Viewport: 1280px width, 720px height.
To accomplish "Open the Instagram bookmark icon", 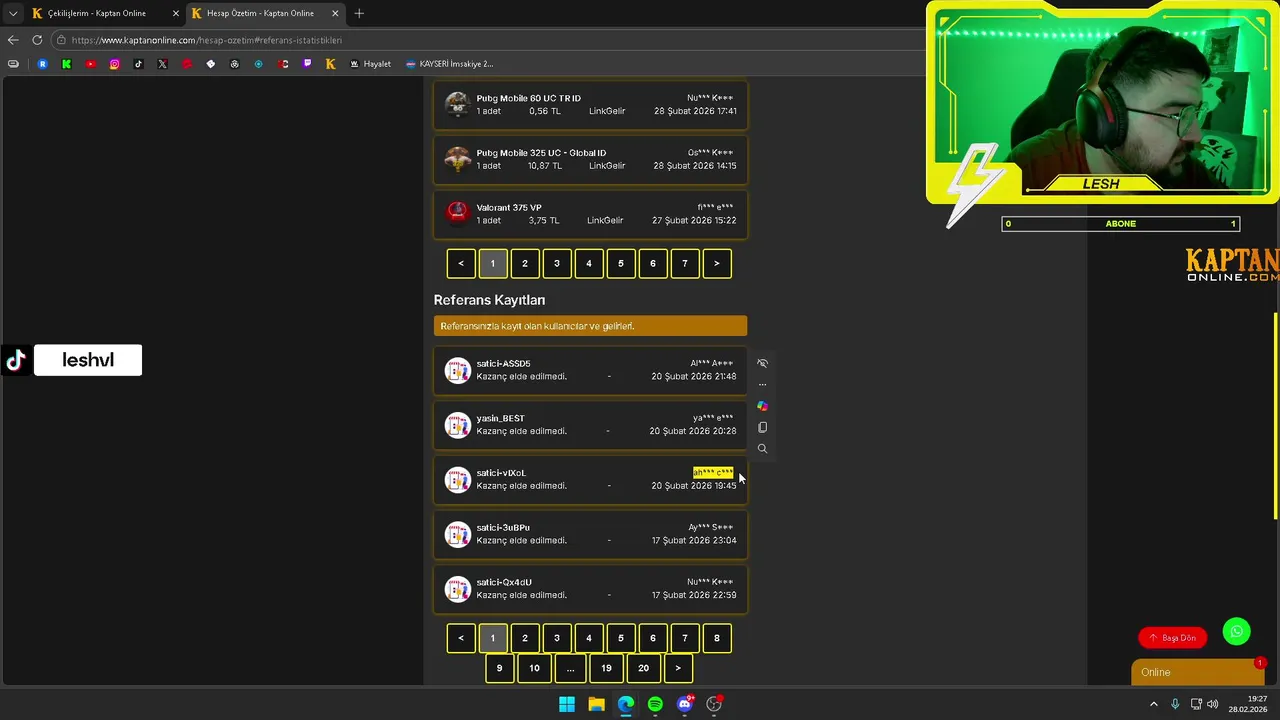I will [x=114, y=64].
